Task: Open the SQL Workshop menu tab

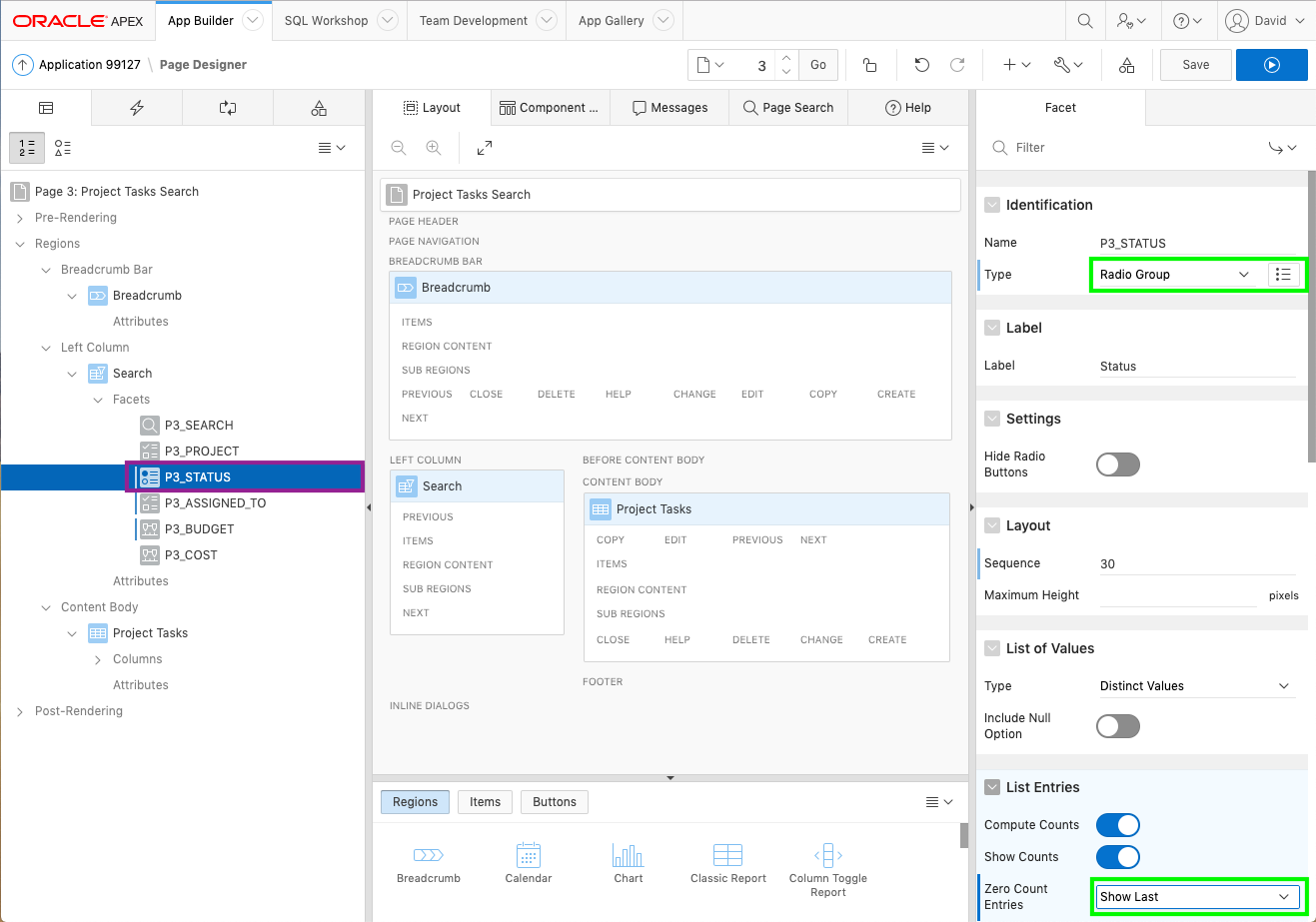Action: tap(326, 21)
